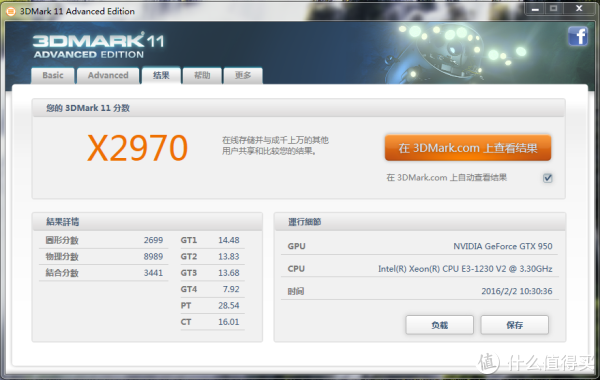This screenshot has width=600, height=380.
Task: Select the graphics score value 2699
Action: [x=153, y=240]
